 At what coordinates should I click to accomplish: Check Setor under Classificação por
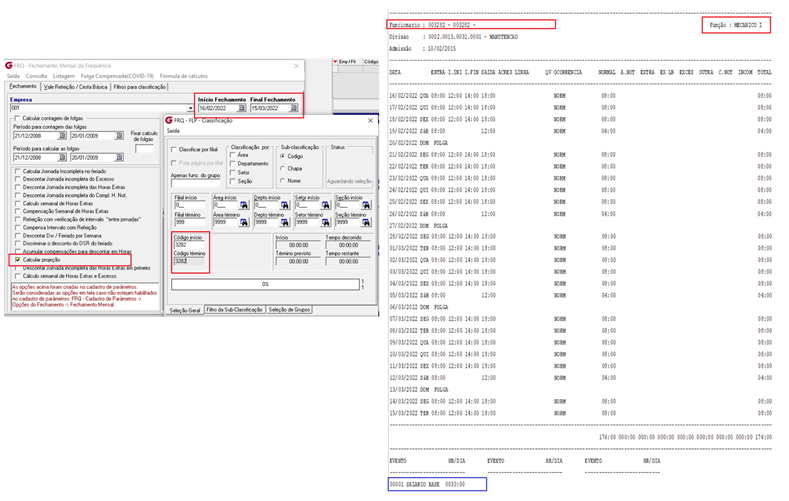(x=232, y=173)
